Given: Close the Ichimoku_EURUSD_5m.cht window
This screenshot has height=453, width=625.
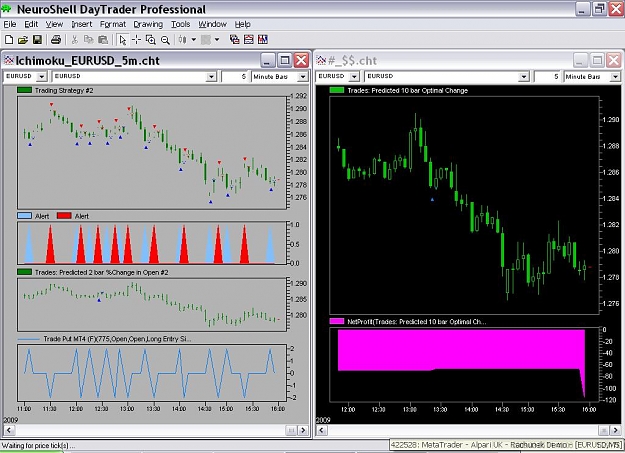Looking at the screenshot, I should click(301, 61).
